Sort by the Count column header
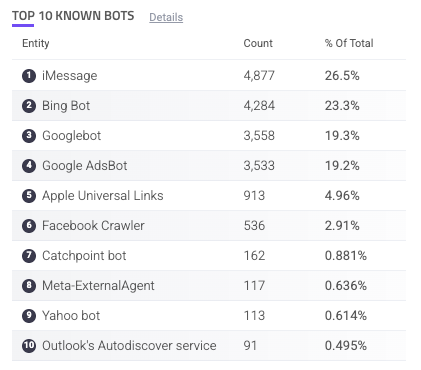The height and width of the screenshot is (370, 421). (258, 43)
